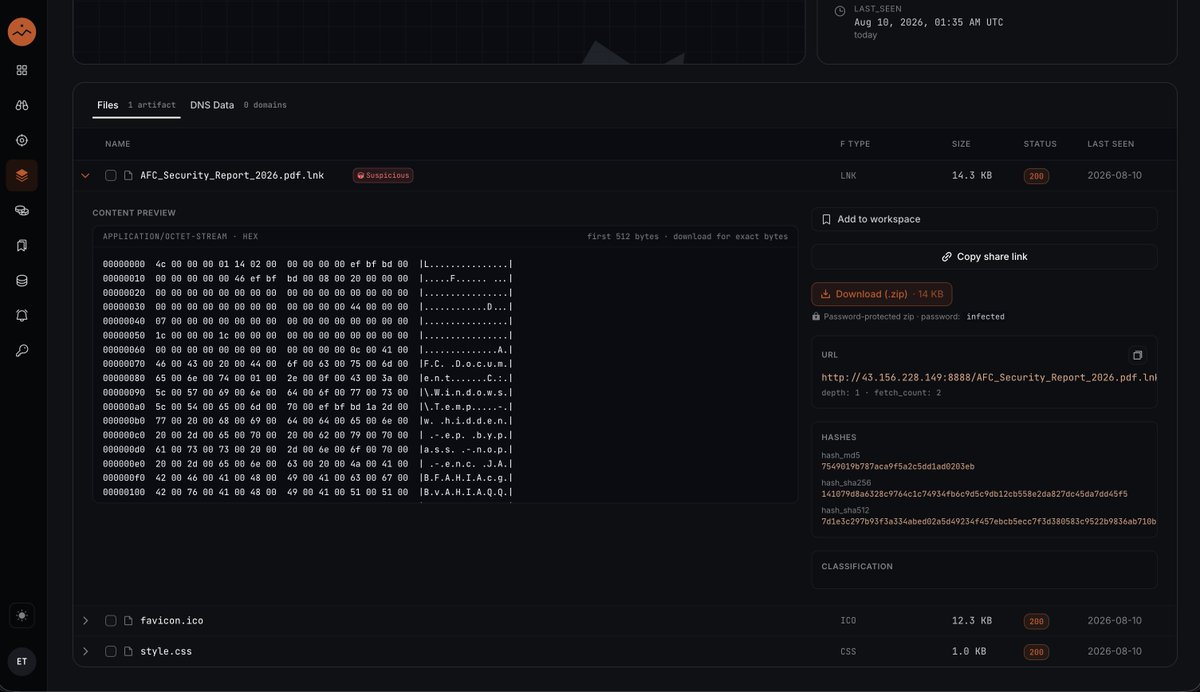This screenshot has width=1200, height=692.
Task: Click the 12.3 KB size cell
Action: [972, 621]
